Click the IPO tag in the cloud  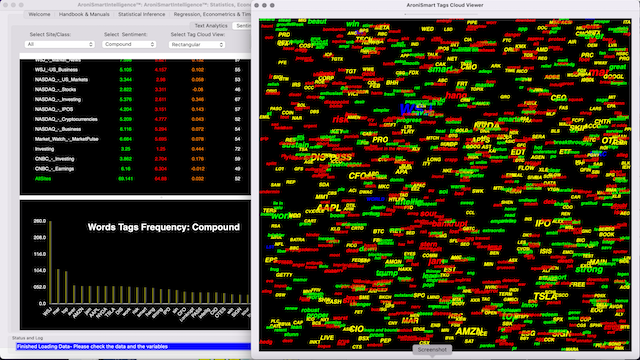coord(543,223)
